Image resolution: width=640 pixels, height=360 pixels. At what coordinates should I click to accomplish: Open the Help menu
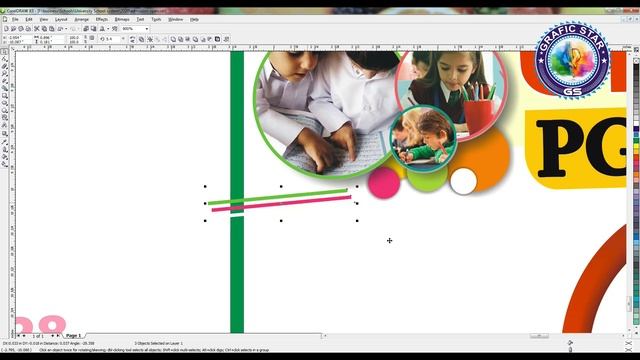tap(194, 19)
